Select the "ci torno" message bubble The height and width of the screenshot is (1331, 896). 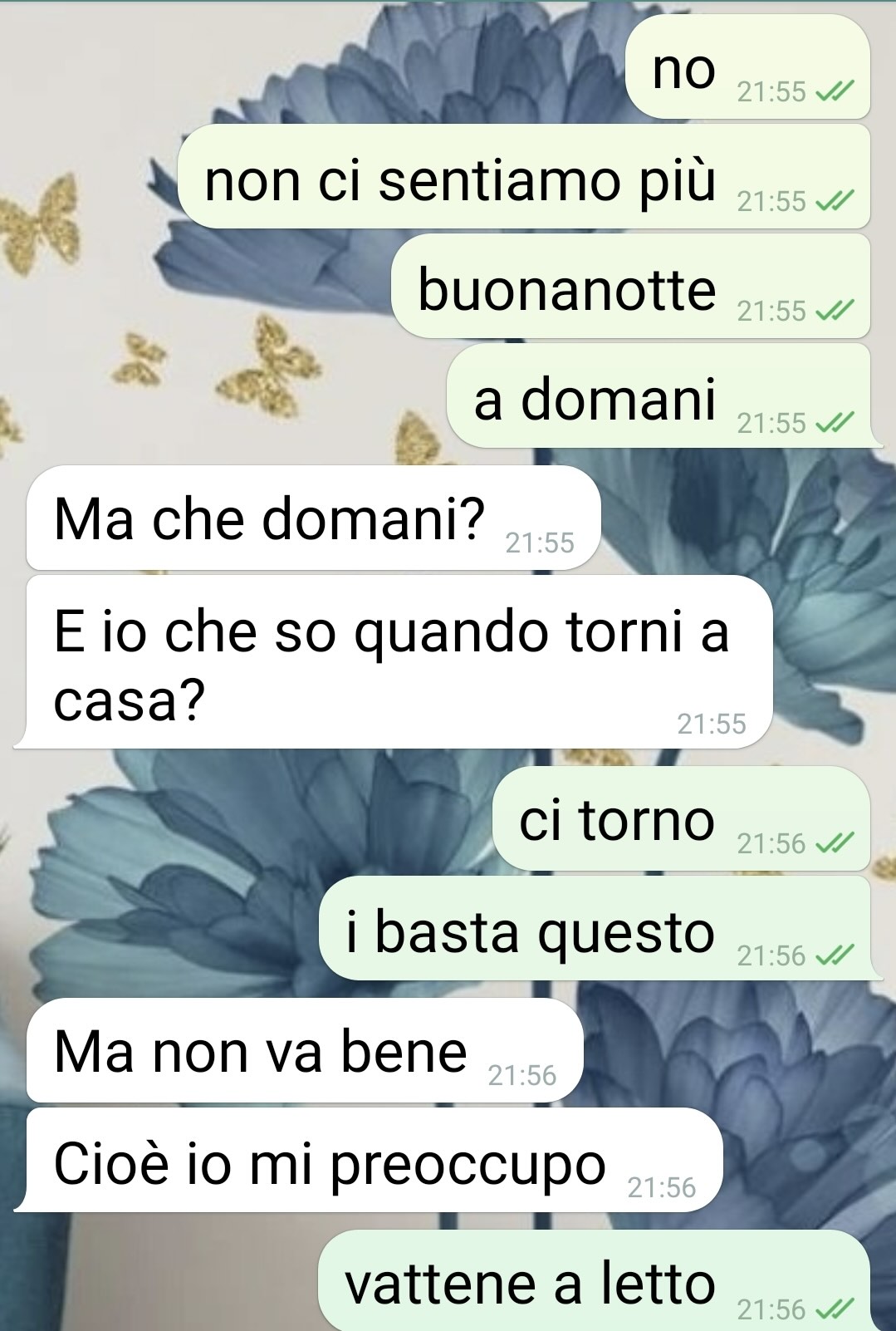(682, 818)
